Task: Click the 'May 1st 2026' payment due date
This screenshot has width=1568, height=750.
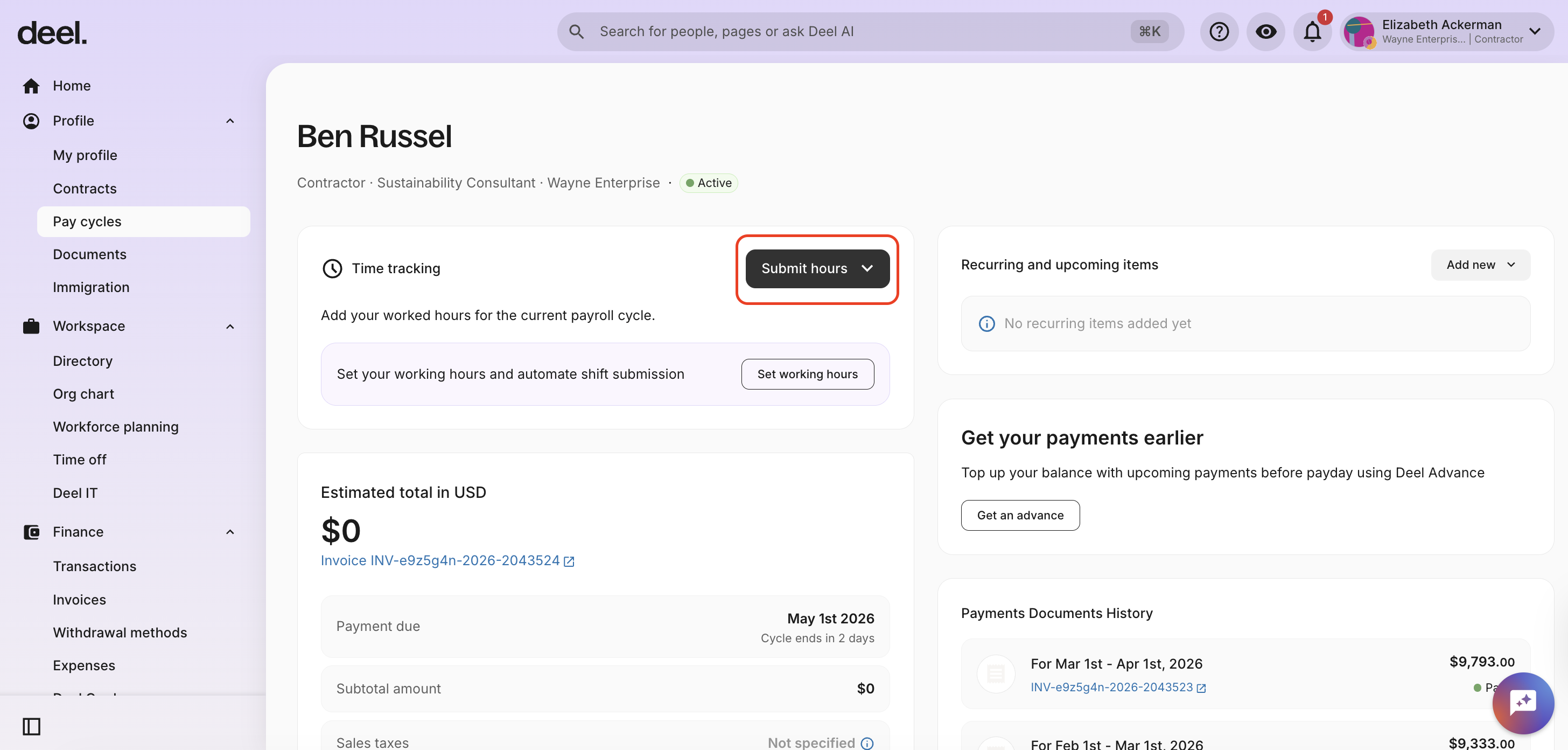Action: [830, 619]
